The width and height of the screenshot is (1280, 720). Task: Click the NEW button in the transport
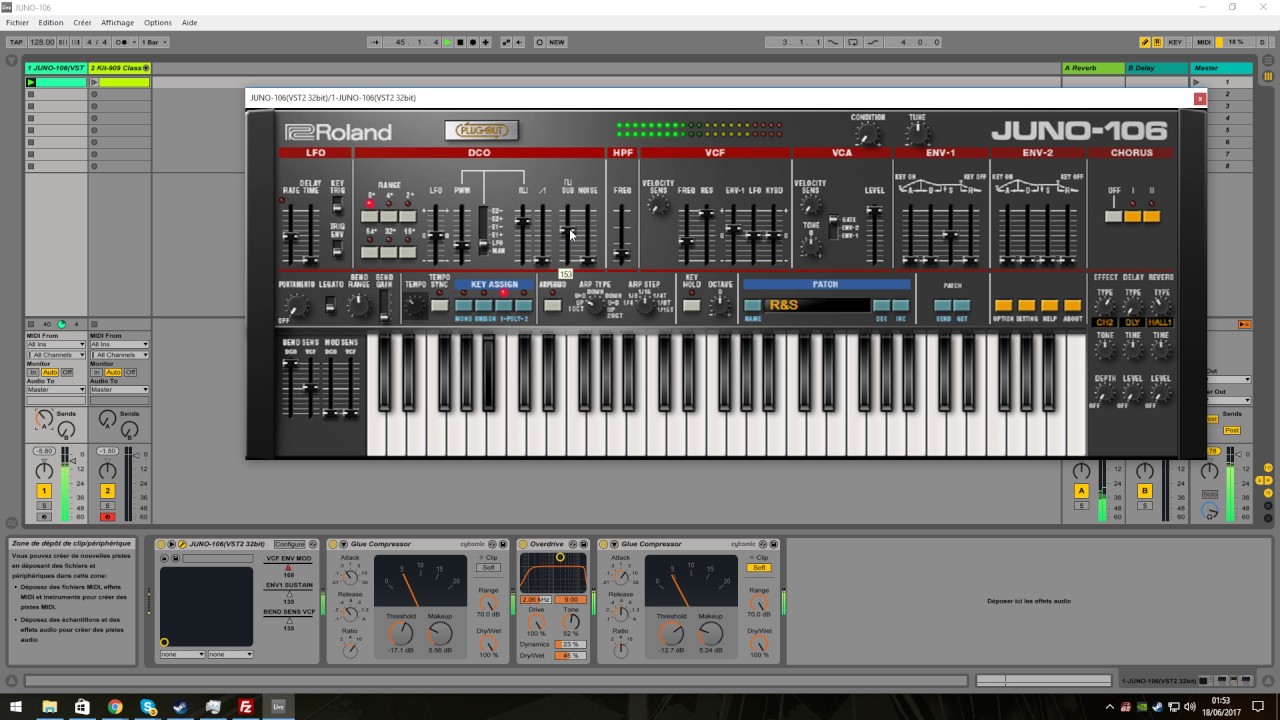557,42
